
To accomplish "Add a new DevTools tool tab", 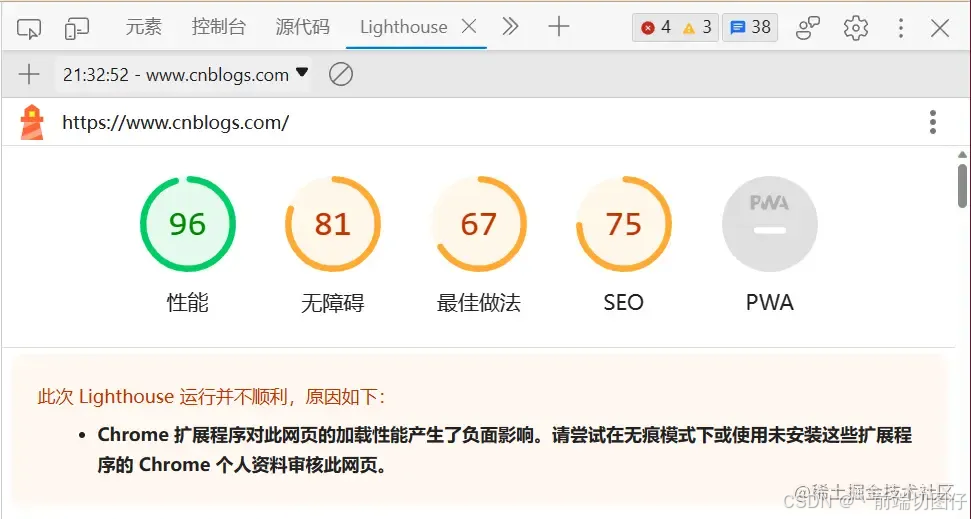I will point(559,27).
